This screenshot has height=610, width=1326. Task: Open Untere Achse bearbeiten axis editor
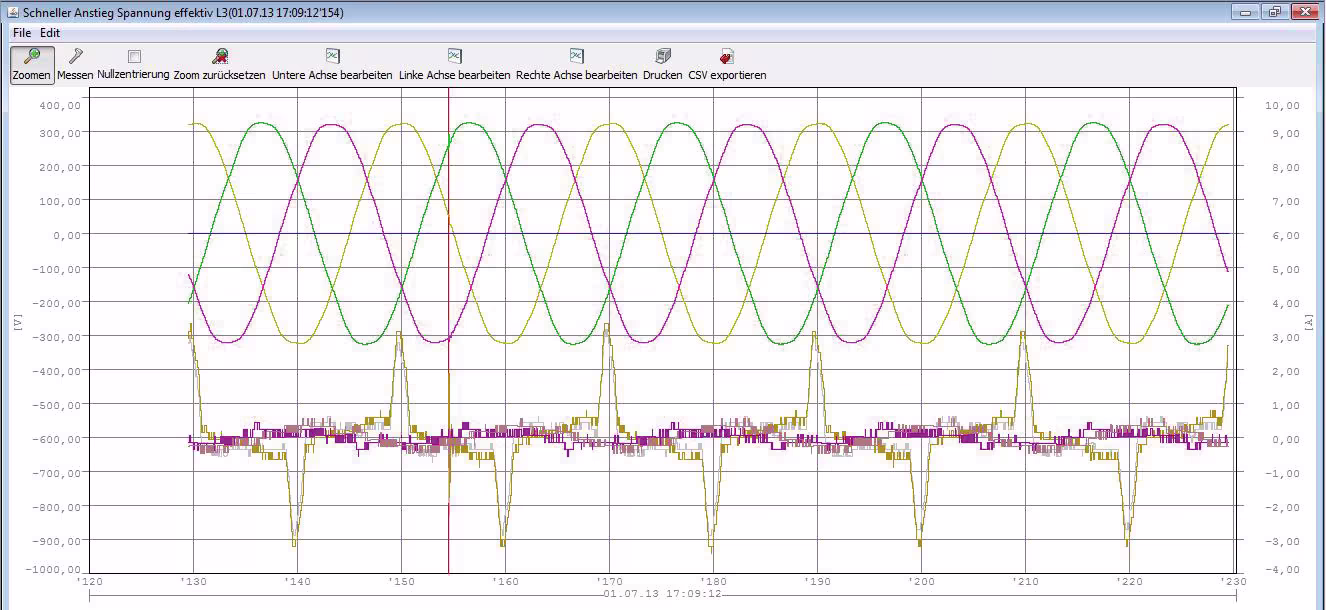tap(332, 57)
